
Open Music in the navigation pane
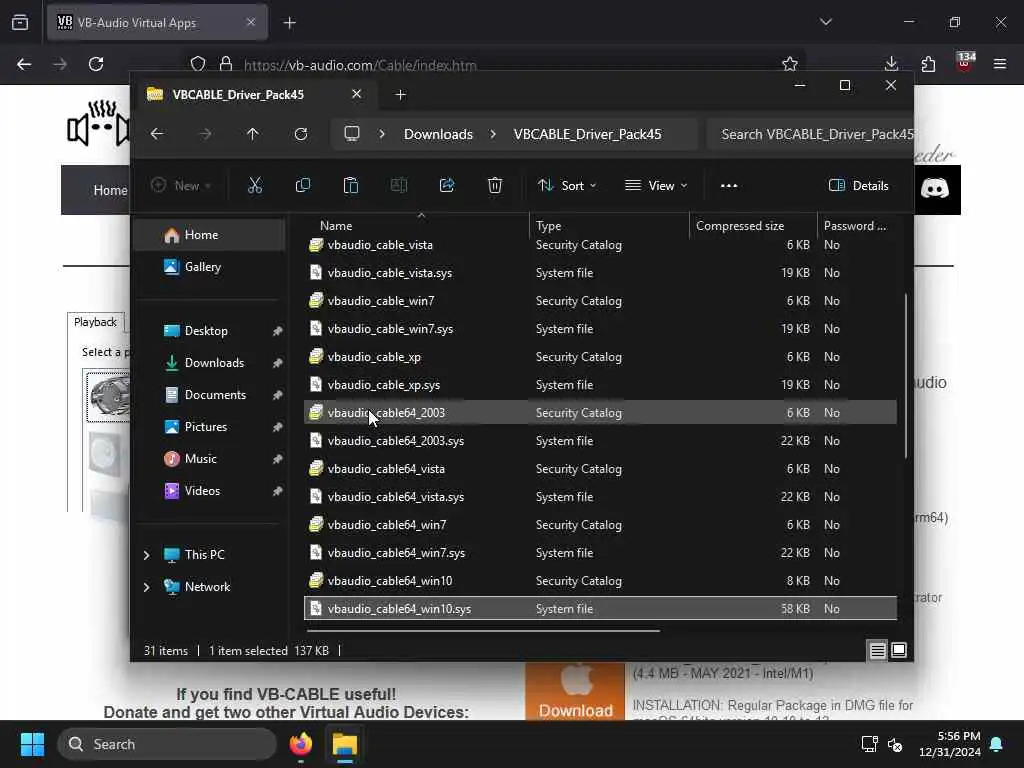click(209, 459)
